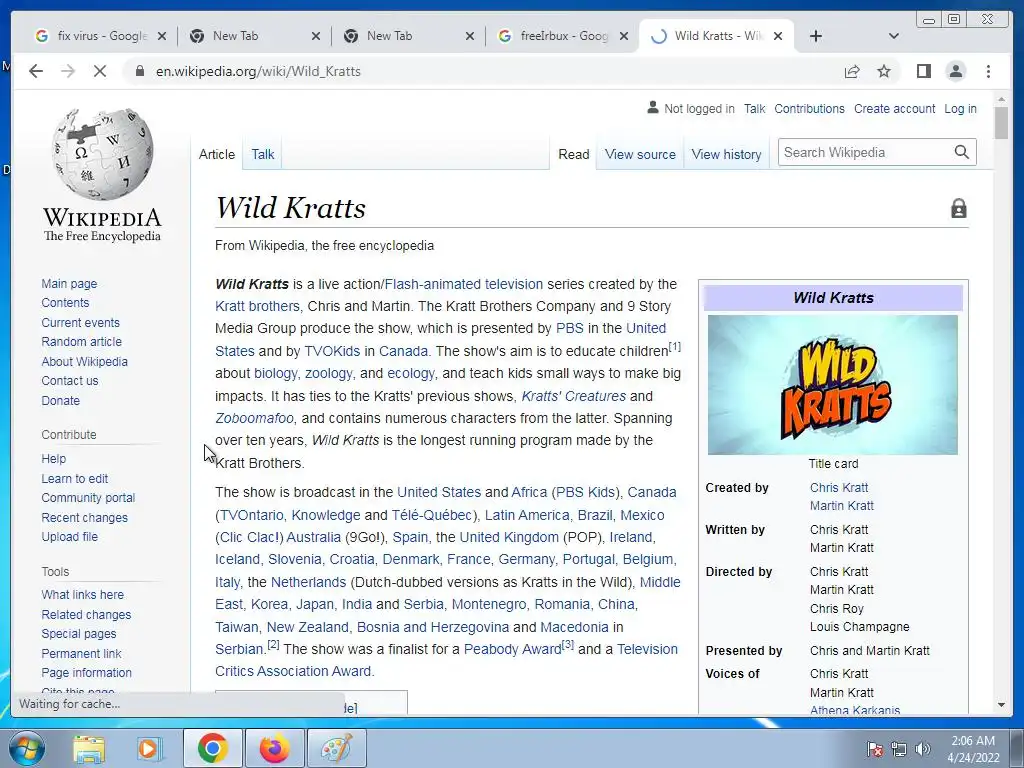Open the article Talk tab
1024x768 pixels.
coord(263,154)
